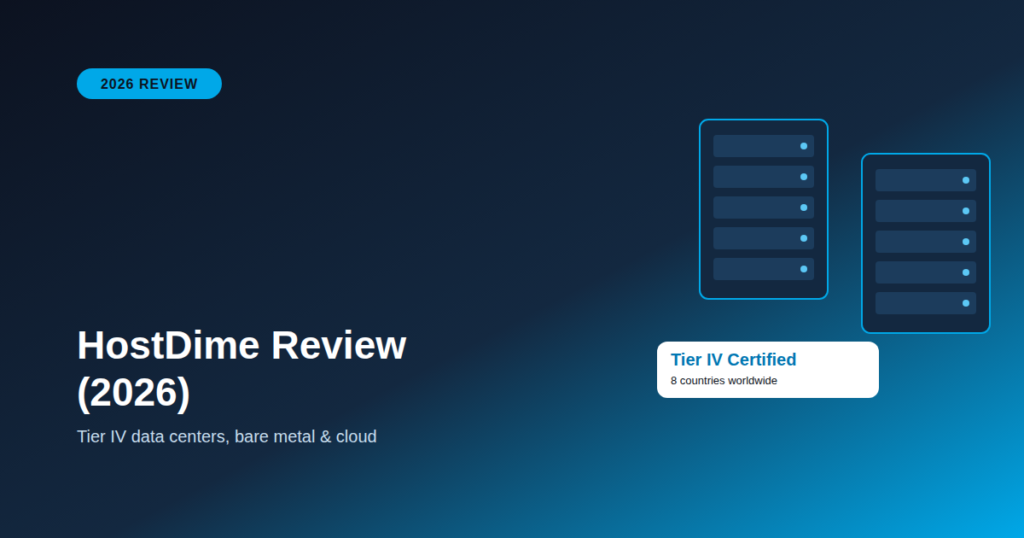The image size is (1024, 538).
Task: Click the Tier IV data centers subtitle
Action: 227,436
